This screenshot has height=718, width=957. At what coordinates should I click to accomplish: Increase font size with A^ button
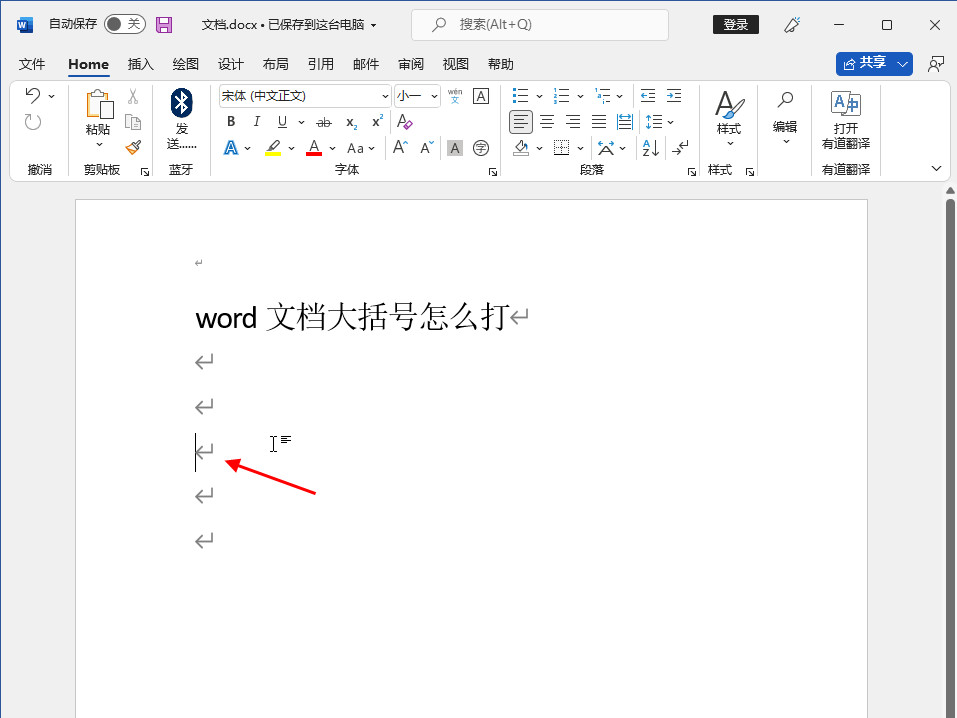coord(400,148)
